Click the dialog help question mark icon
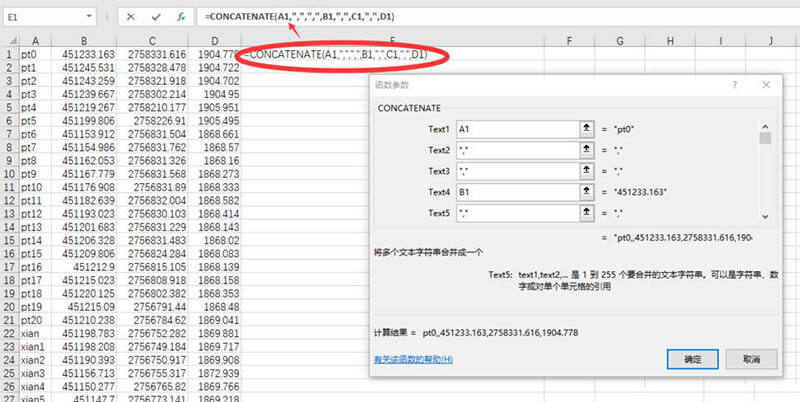Image resolution: width=800 pixels, height=402 pixels. [735, 85]
